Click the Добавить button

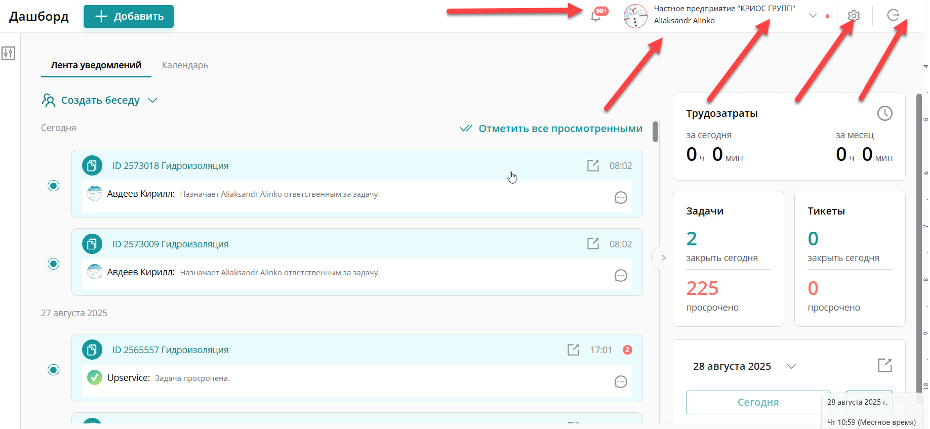128,16
